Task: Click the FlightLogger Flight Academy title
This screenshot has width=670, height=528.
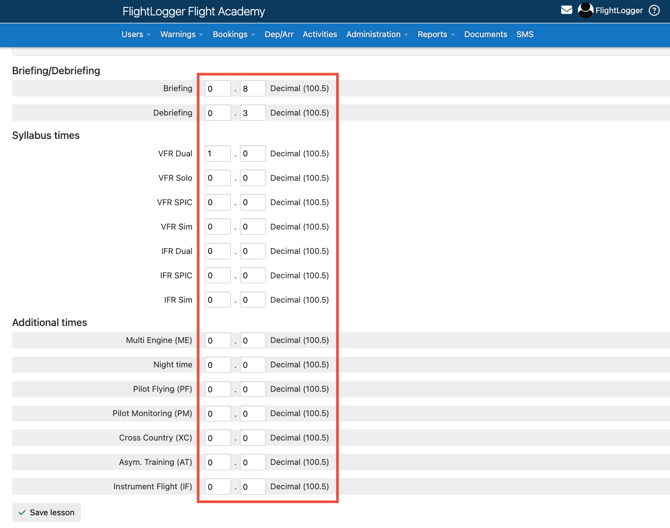Action: (193, 12)
